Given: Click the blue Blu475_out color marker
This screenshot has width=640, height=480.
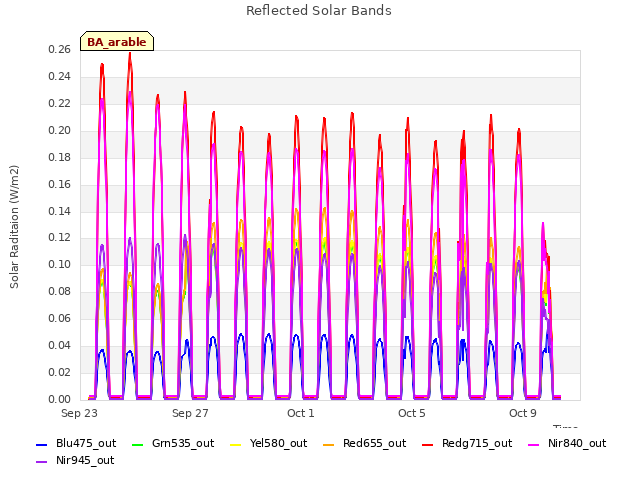Looking at the screenshot, I should 42,444.
